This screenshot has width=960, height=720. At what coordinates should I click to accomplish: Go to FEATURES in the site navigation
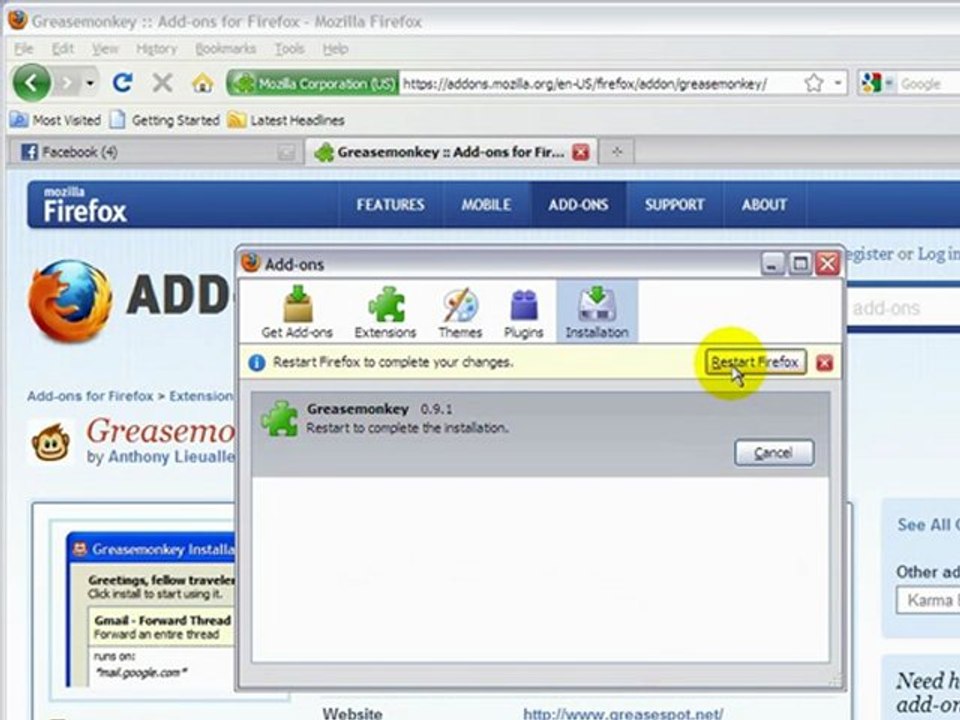coord(391,204)
